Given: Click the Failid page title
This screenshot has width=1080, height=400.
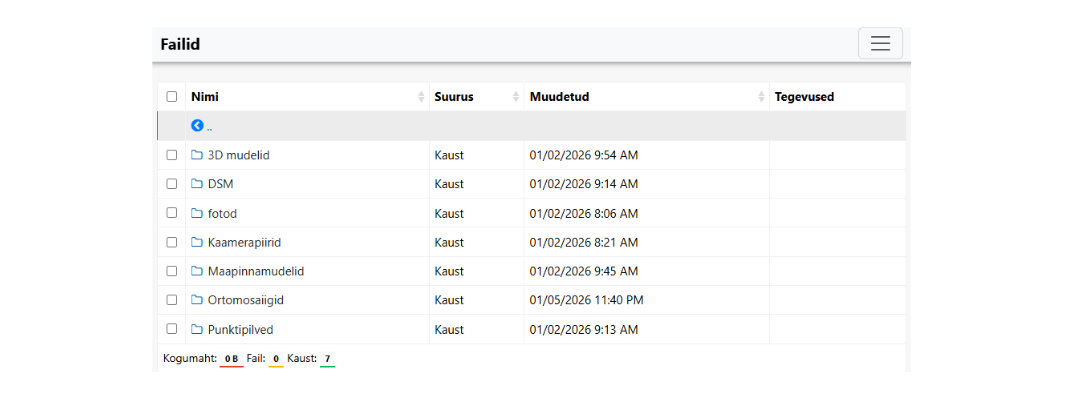Looking at the screenshot, I should point(180,44).
